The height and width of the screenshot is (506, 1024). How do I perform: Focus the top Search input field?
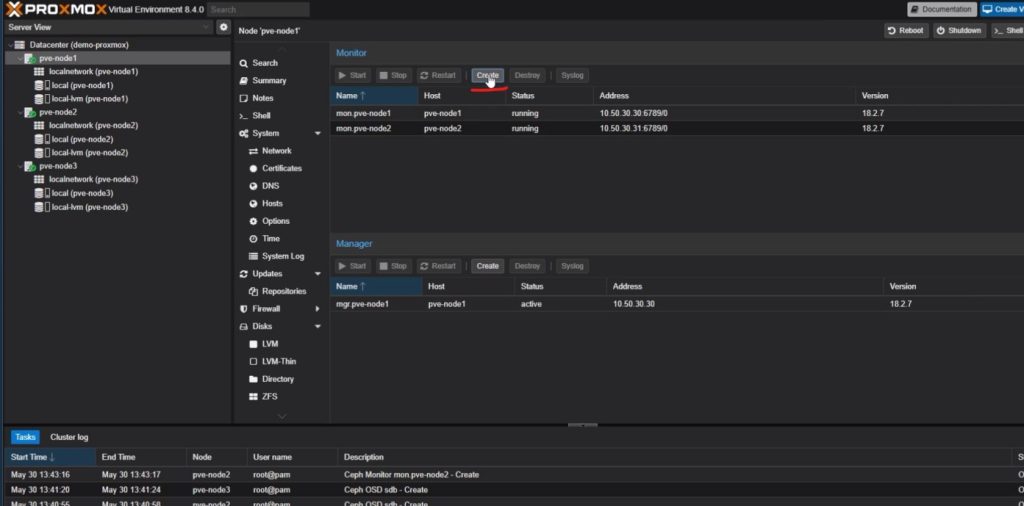[x=259, y=10]
